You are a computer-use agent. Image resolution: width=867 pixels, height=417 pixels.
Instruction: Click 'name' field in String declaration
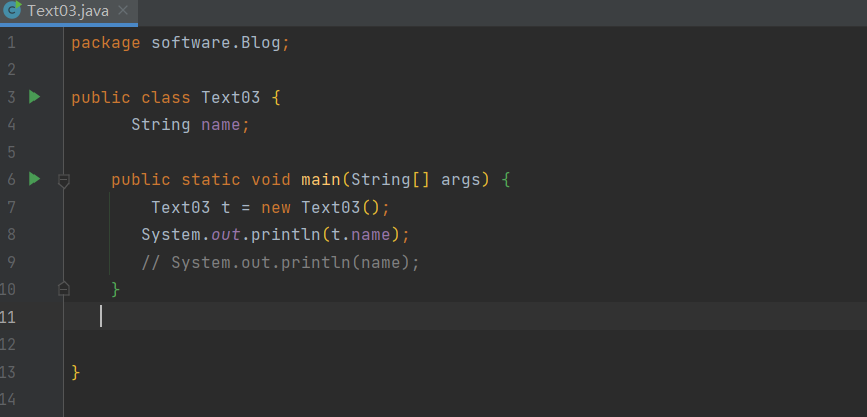point(221,125)
